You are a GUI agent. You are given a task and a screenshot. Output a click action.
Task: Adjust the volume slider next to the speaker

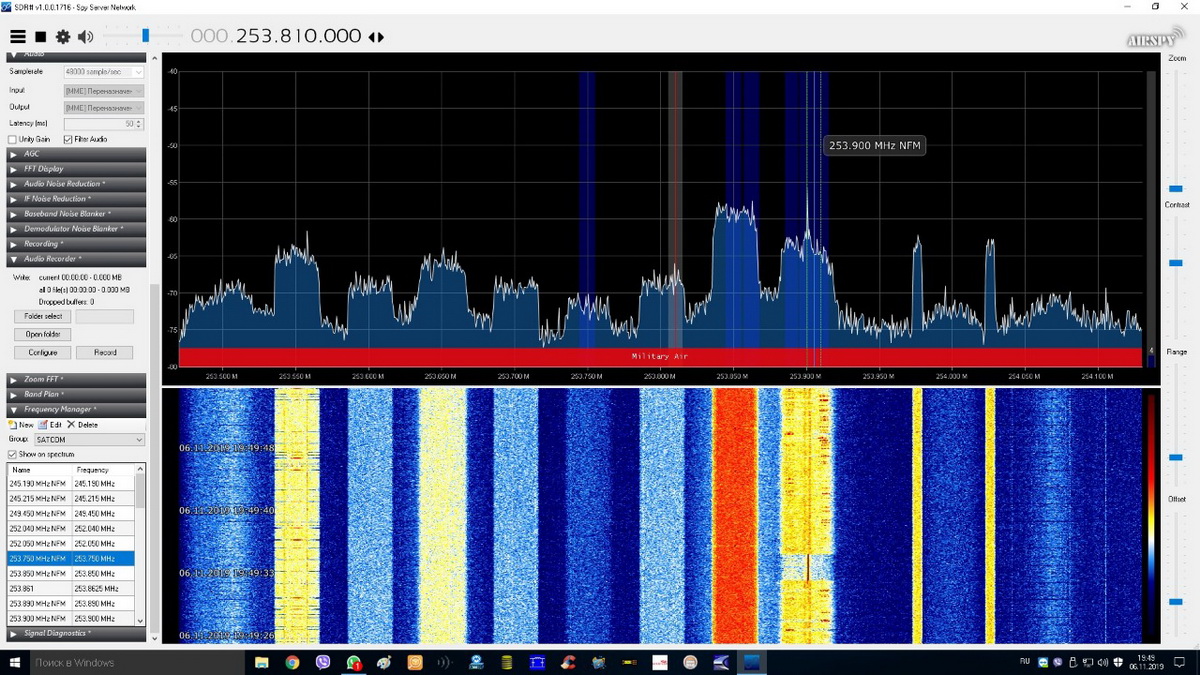145,36
